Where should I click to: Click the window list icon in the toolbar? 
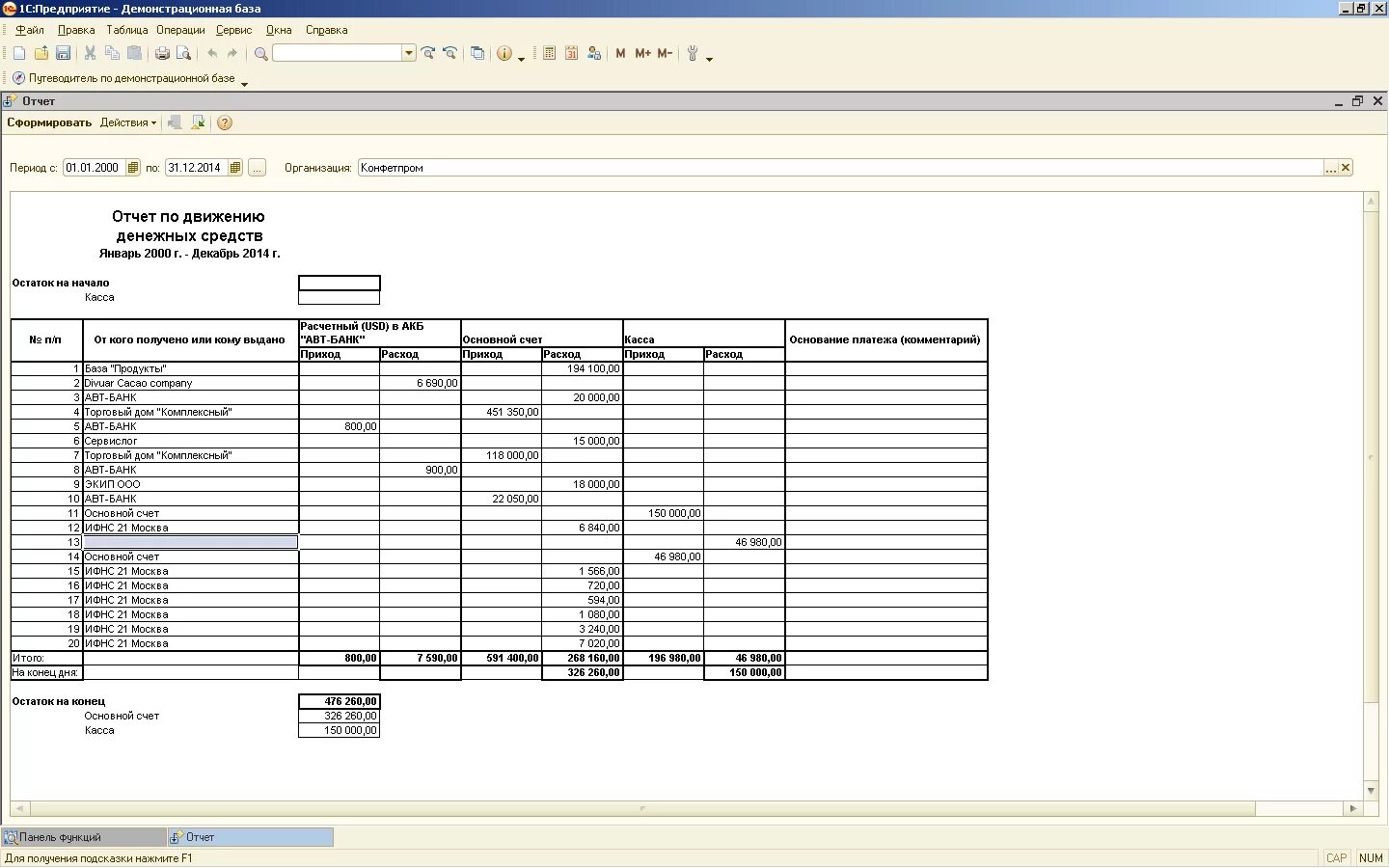pyautogui.click(x=477, y=54)
